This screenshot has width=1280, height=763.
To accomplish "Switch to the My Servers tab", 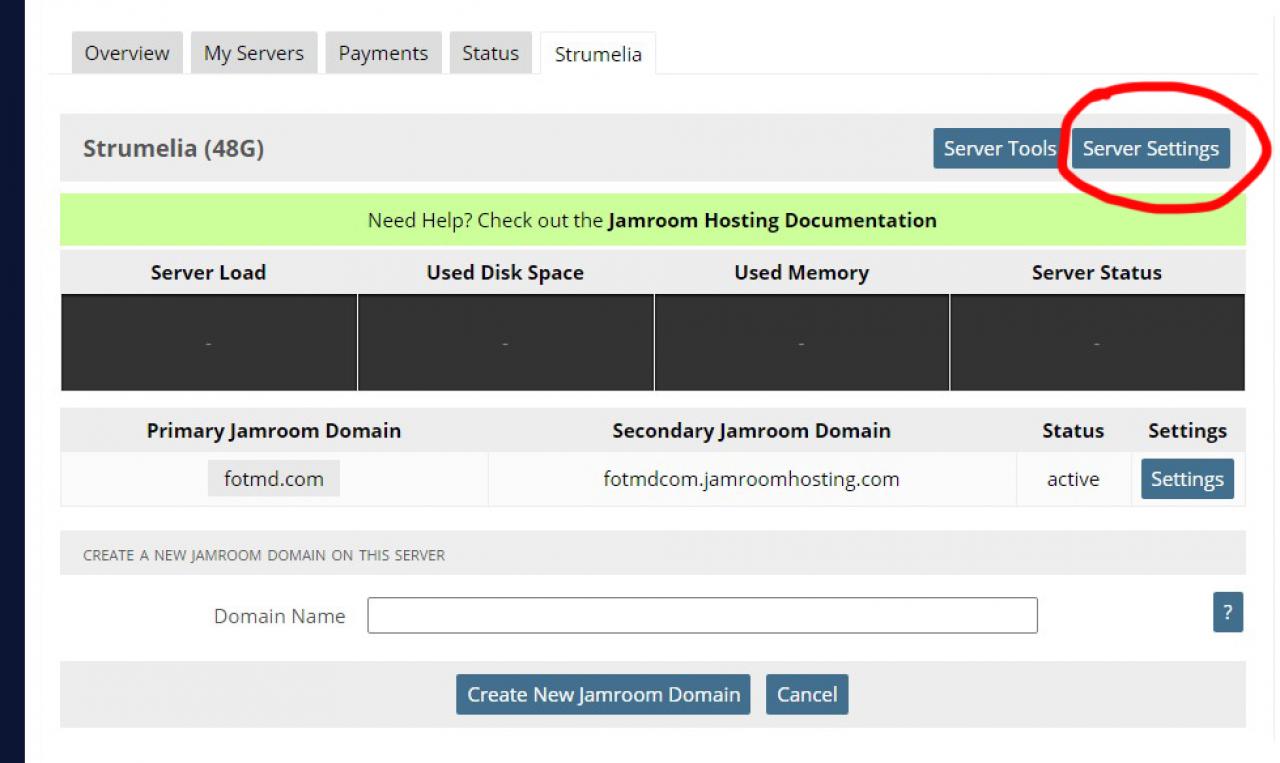I will (254, 53).
